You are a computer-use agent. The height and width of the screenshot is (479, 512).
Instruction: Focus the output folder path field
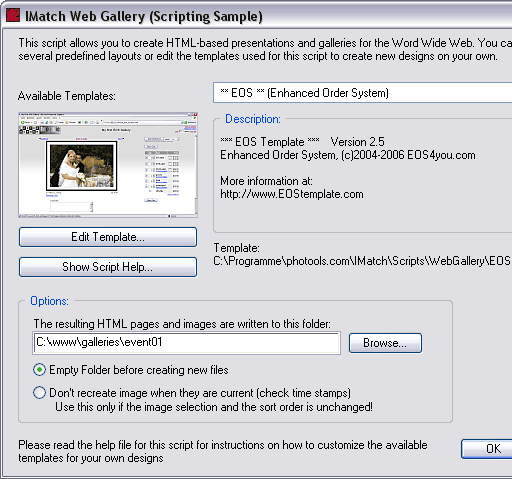[187, 342]
